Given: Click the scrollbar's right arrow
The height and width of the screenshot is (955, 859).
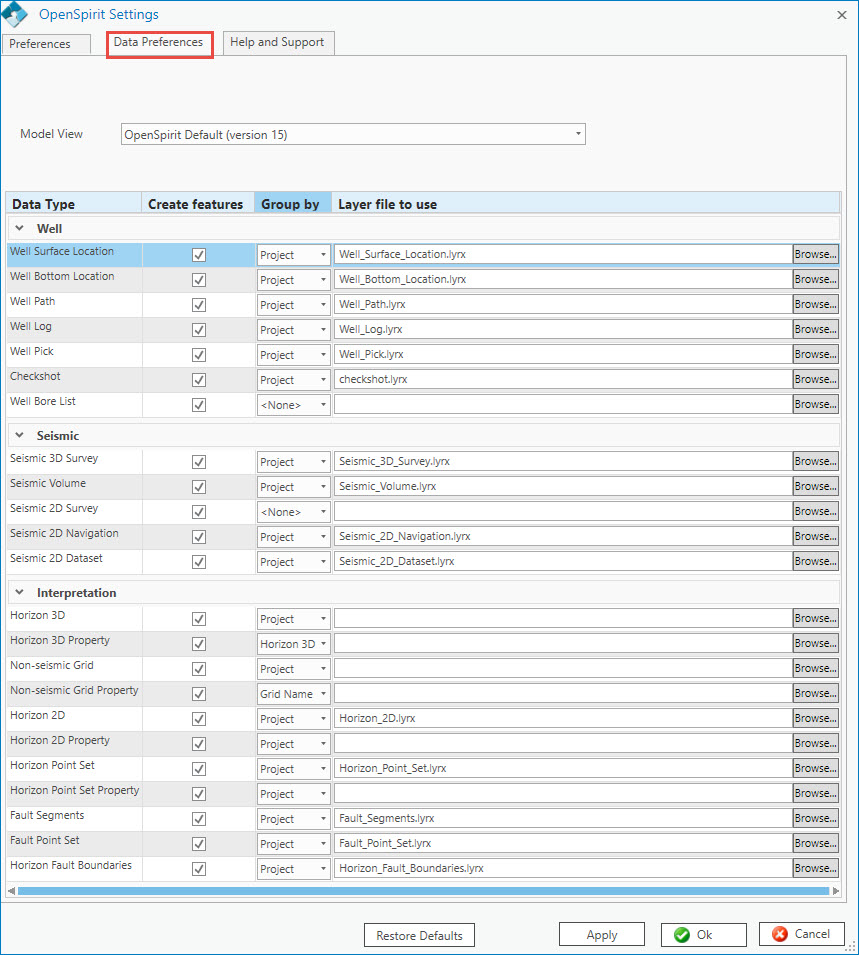Looking at the screenshot, I should click(836, 891).
